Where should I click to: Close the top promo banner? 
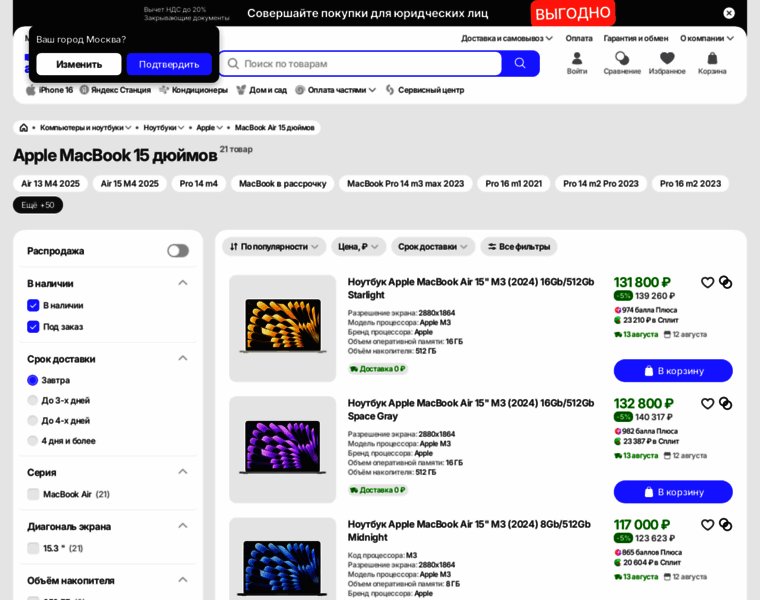(729, 13)
